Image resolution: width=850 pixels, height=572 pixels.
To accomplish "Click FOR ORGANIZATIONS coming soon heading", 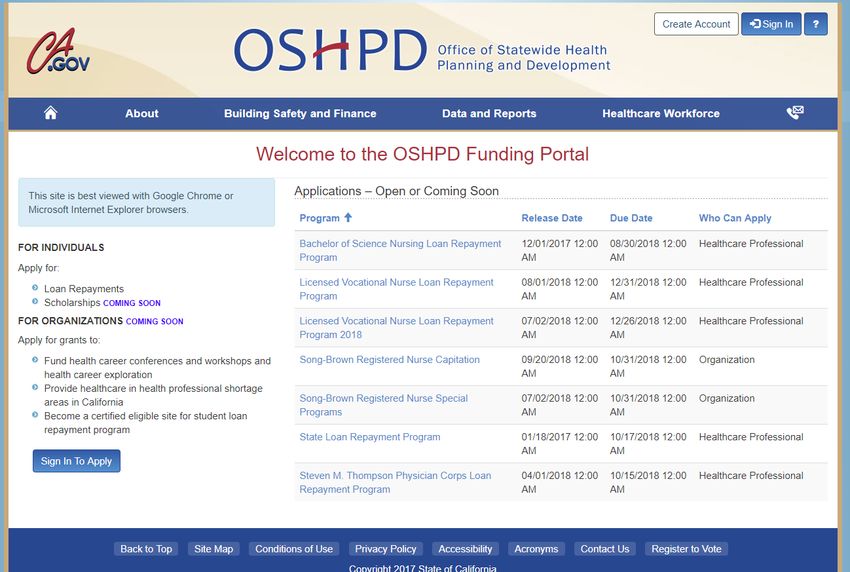I will 101,321.
